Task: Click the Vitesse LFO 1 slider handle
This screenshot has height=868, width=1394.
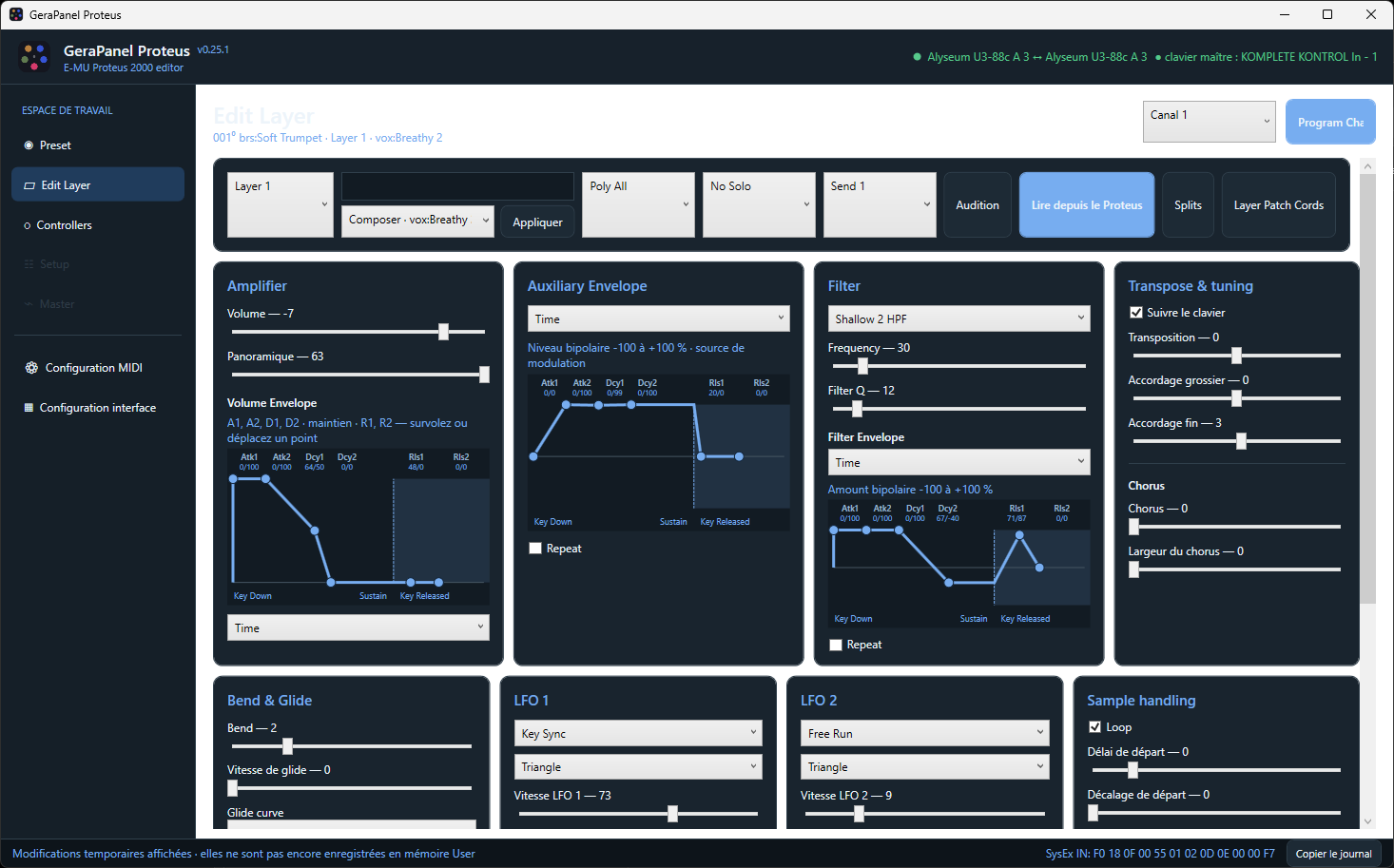Action: coord(672,813)
